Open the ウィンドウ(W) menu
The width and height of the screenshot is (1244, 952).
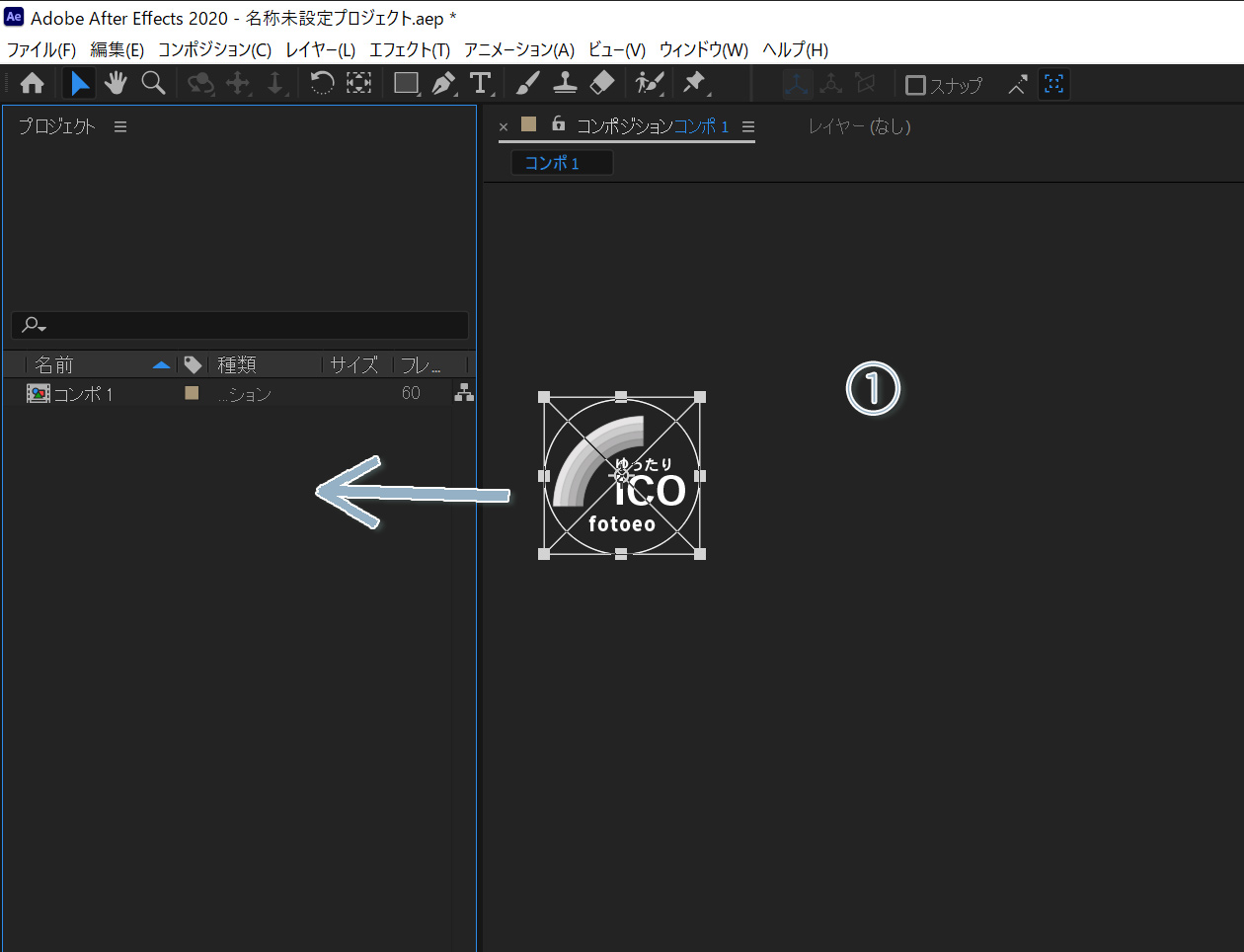point(703,49)
